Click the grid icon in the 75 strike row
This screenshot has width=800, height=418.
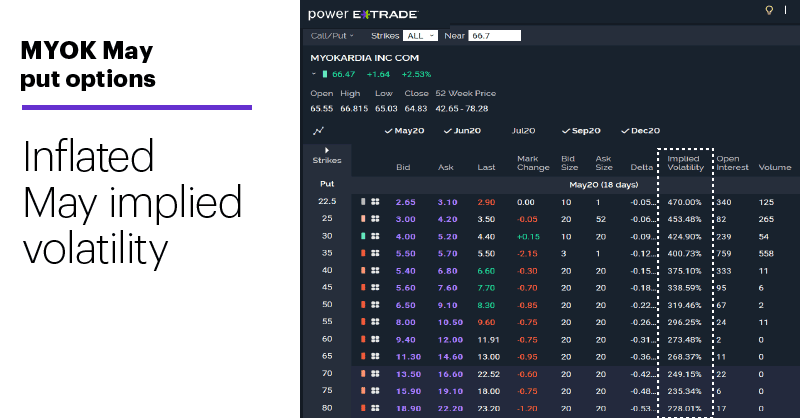[375, 391]
